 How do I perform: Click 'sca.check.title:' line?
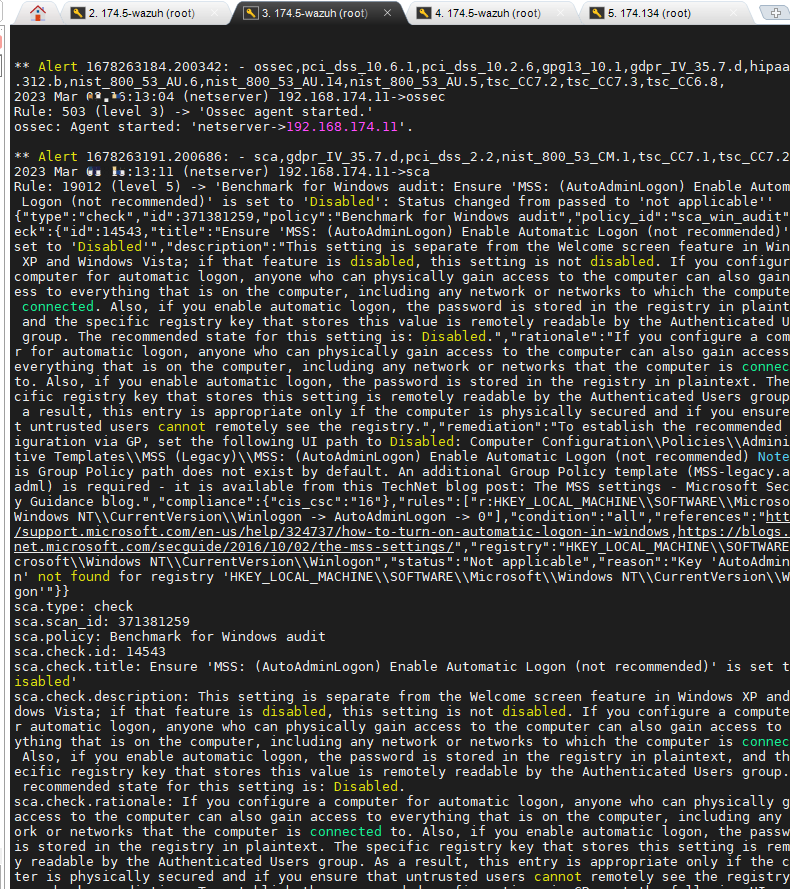(x=402, y=667)
